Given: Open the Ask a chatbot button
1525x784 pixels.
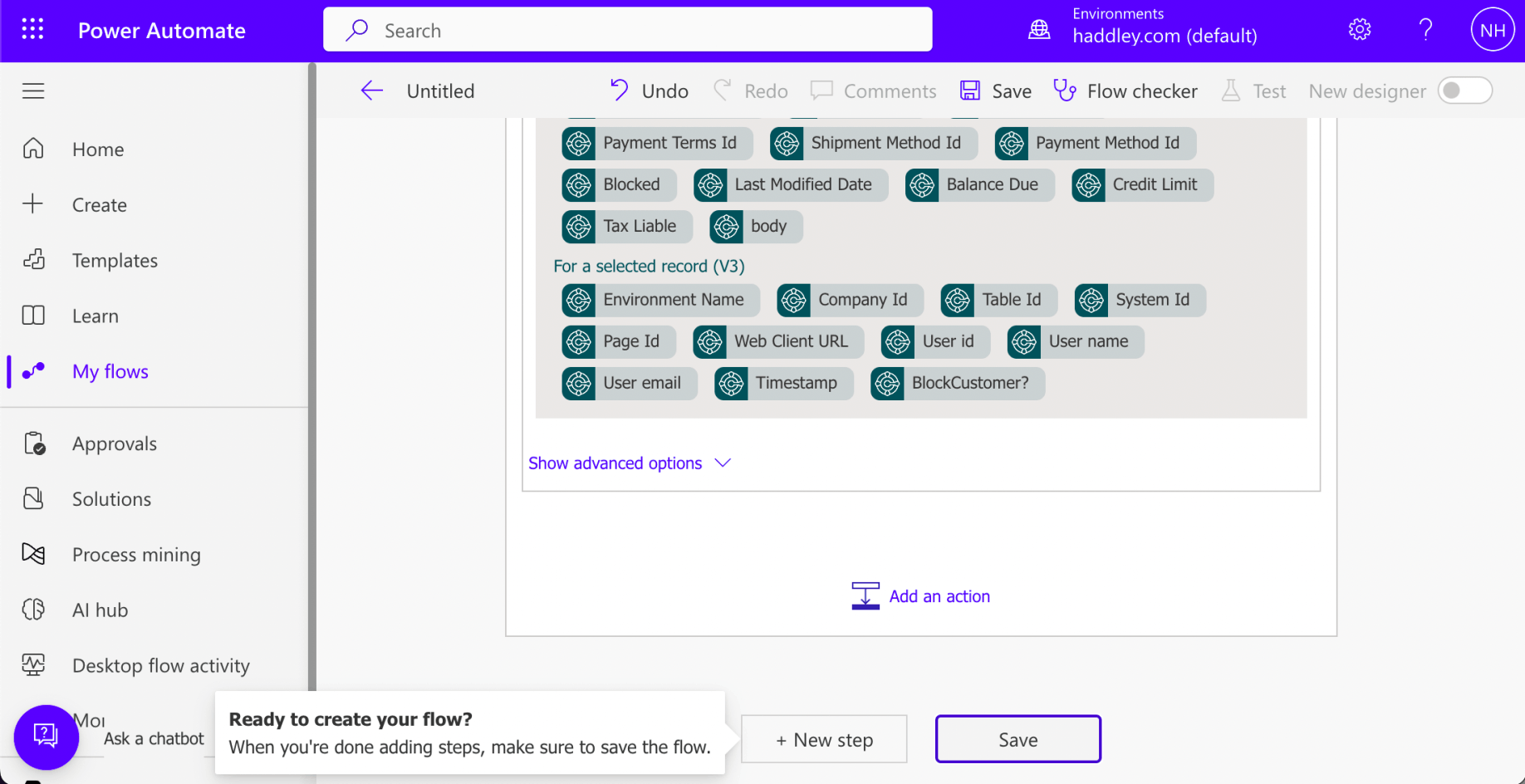Looking at the screenshot, I should (x=46, y=737).
